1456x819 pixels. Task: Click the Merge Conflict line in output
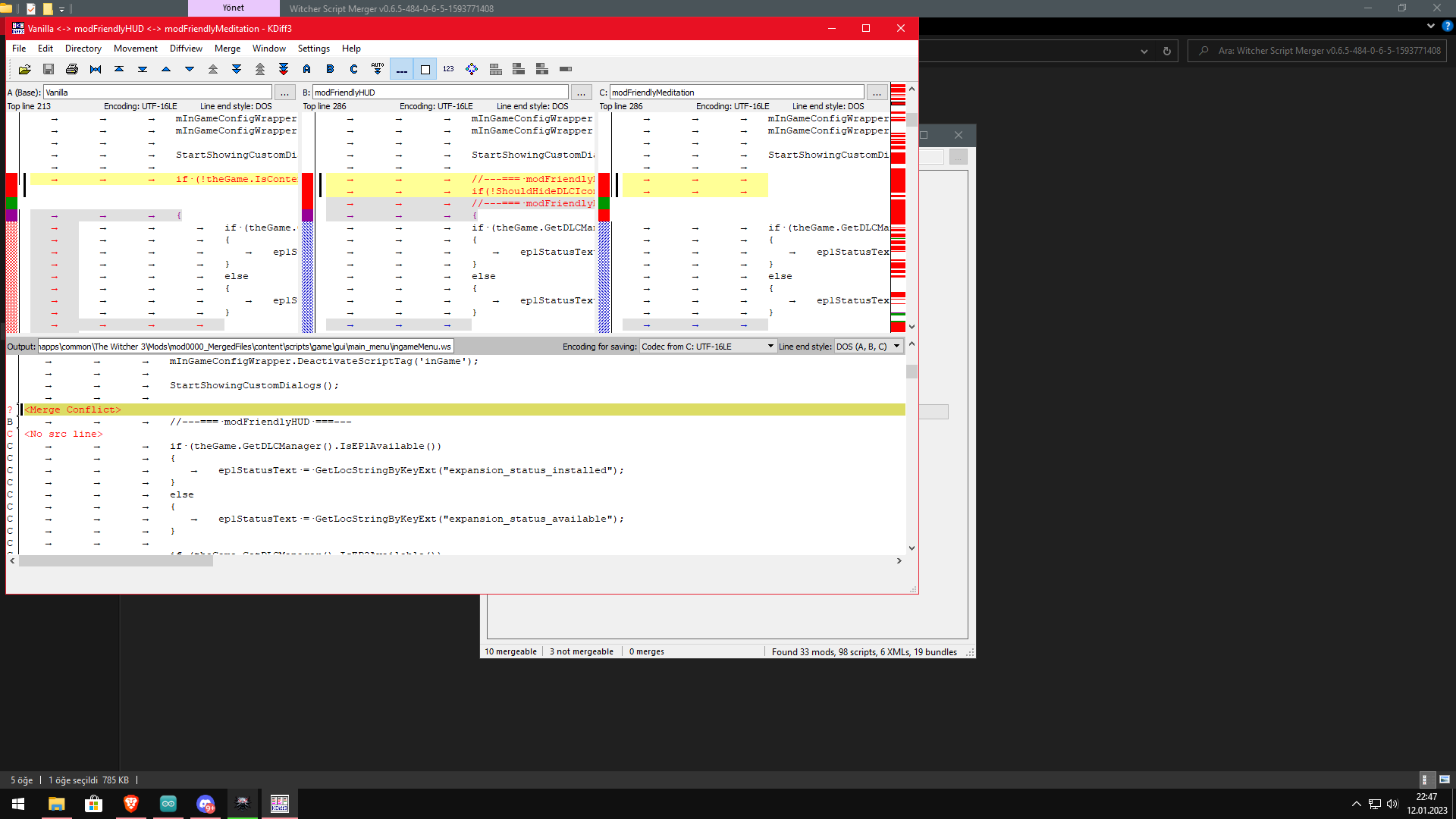click(x=73, y=409)
